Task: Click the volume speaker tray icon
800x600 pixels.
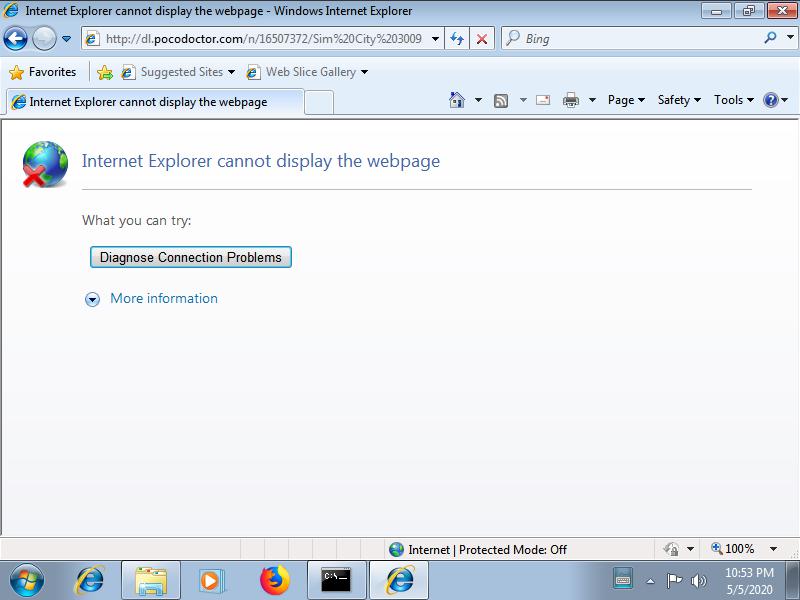Action: pyautogui.click(x=698, y=581)
